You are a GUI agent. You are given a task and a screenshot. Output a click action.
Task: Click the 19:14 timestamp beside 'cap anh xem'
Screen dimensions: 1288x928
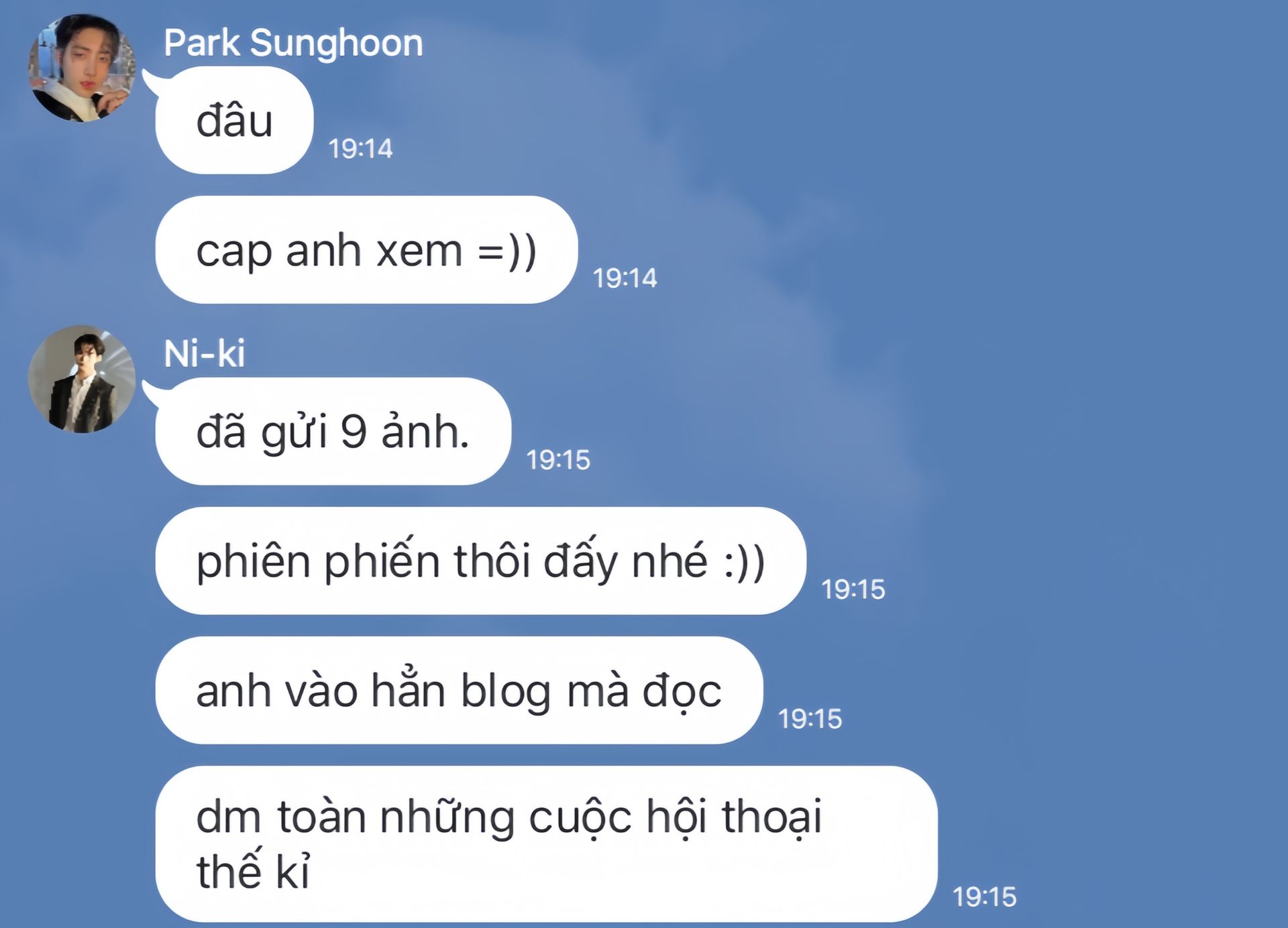click(625, 278)
